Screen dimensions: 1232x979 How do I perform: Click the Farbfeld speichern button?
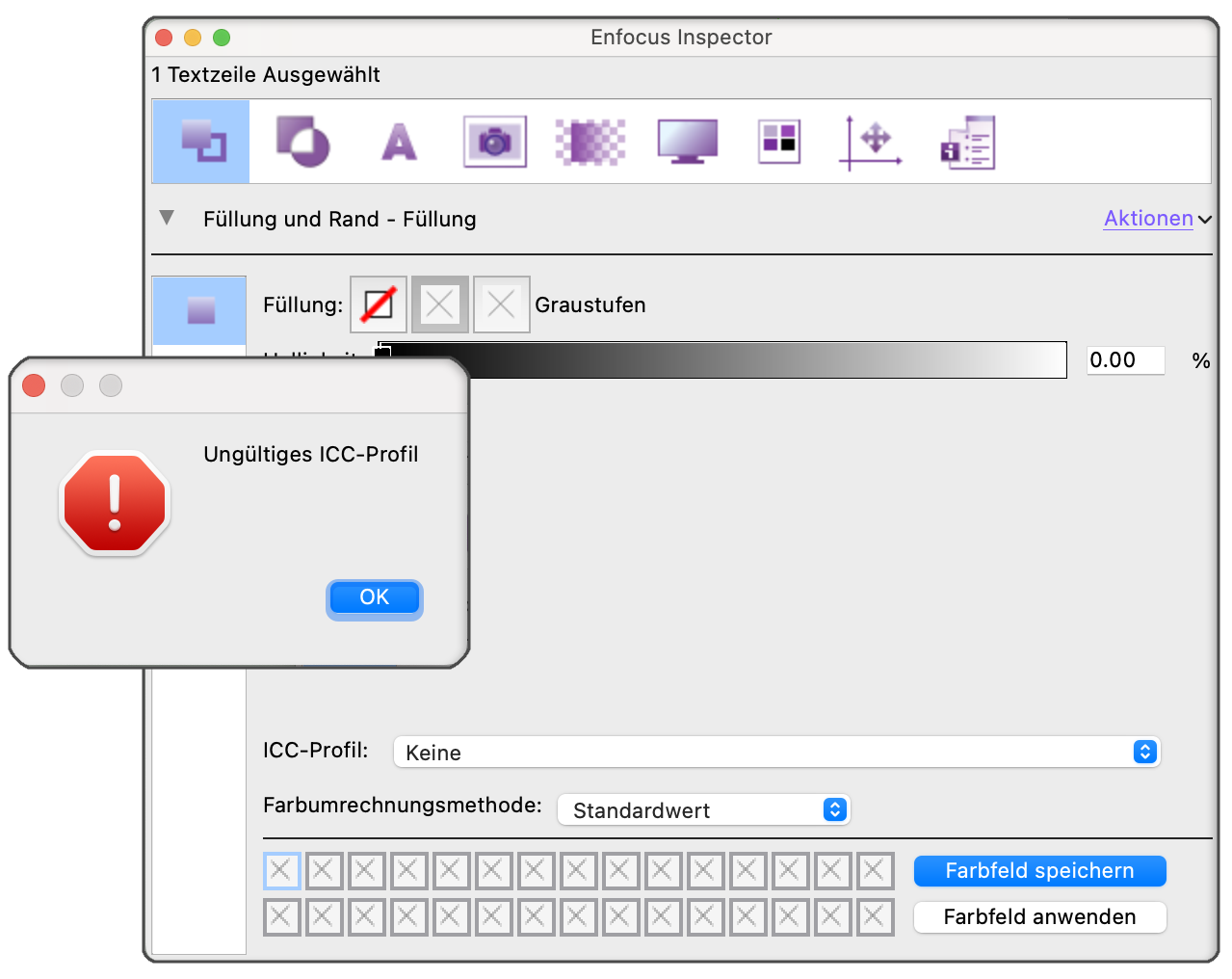(x=1039, y=871)
